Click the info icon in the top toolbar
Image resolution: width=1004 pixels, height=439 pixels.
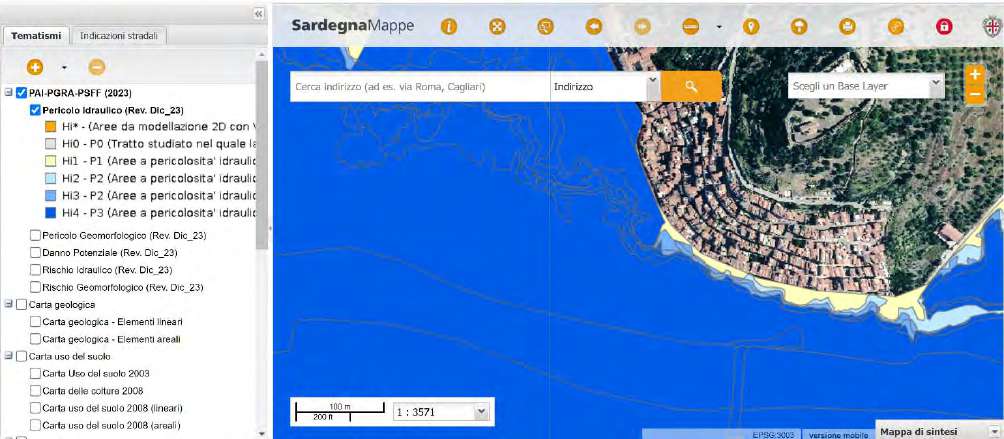[449, 27]
